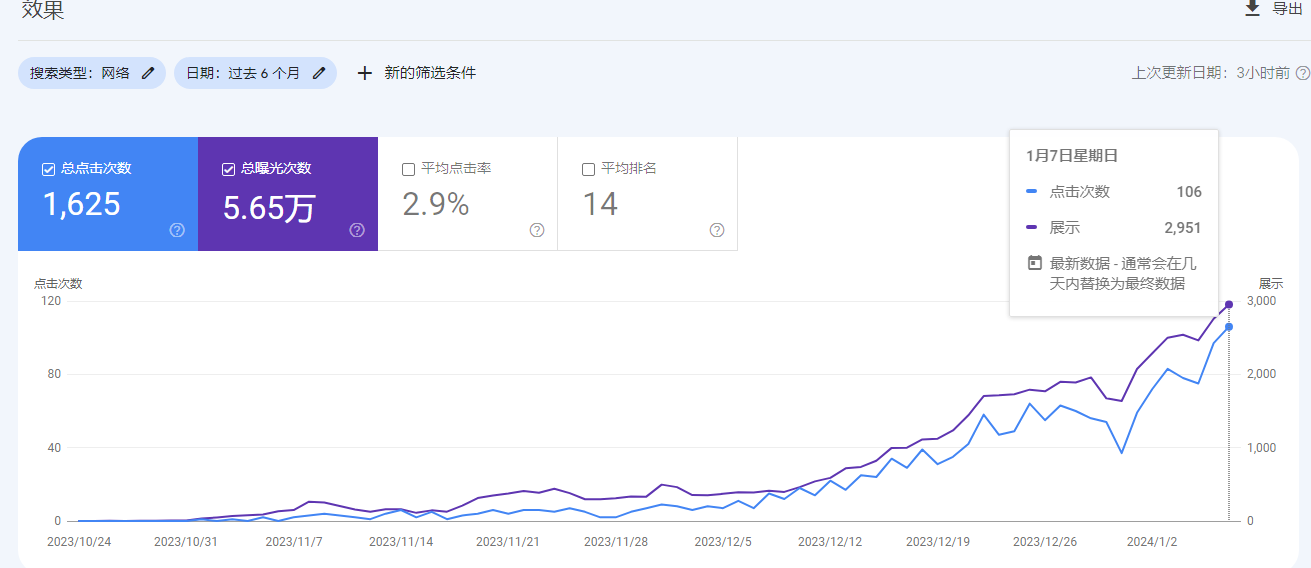Click pencil icon on search type chip
The image size is (1311, 568).
[x=148, y=73]
